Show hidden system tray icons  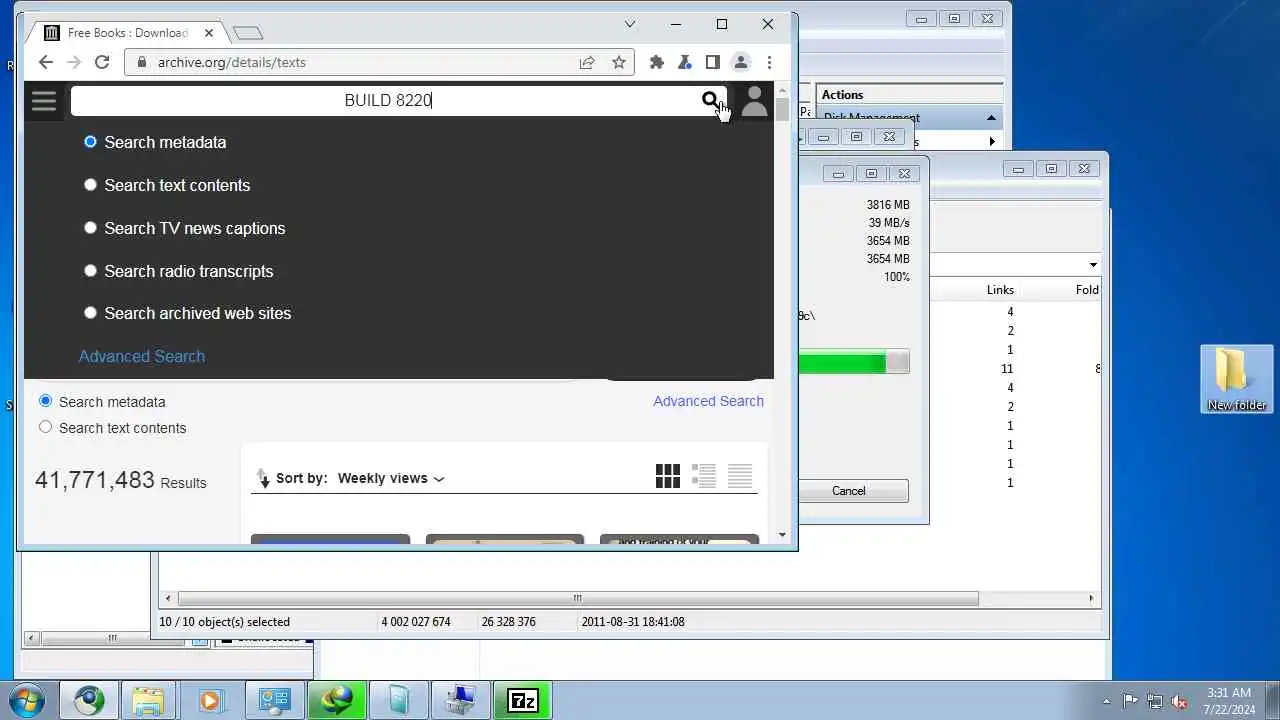pyautogui.click(x=1106, y=701)
